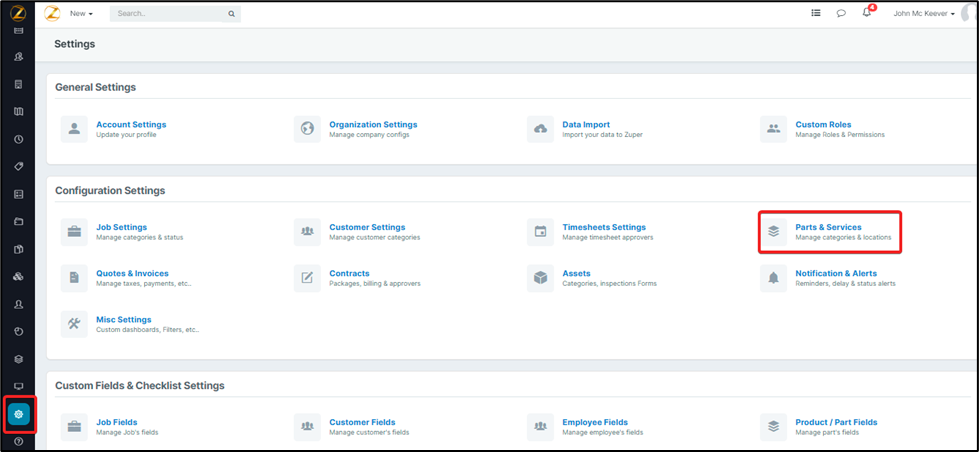Click the Misc Settings tools icon
This screenshot has height=452, width=979.
74,324
